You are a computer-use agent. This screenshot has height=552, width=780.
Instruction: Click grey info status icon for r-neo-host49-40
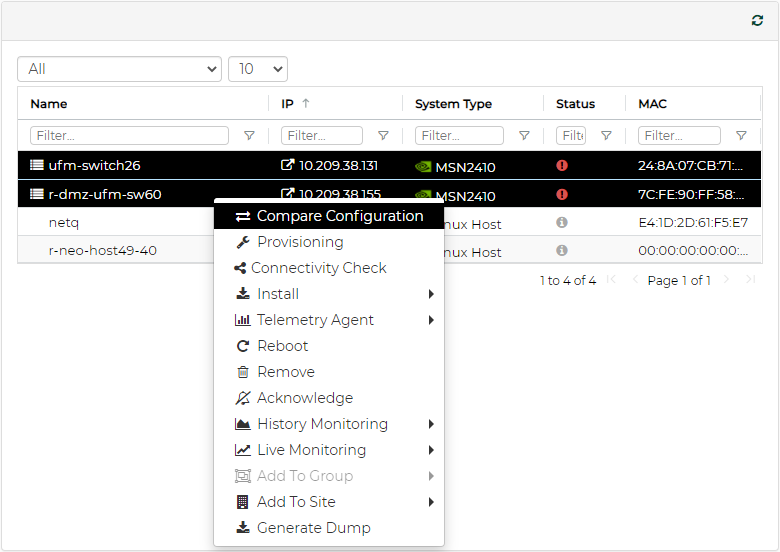562,250
